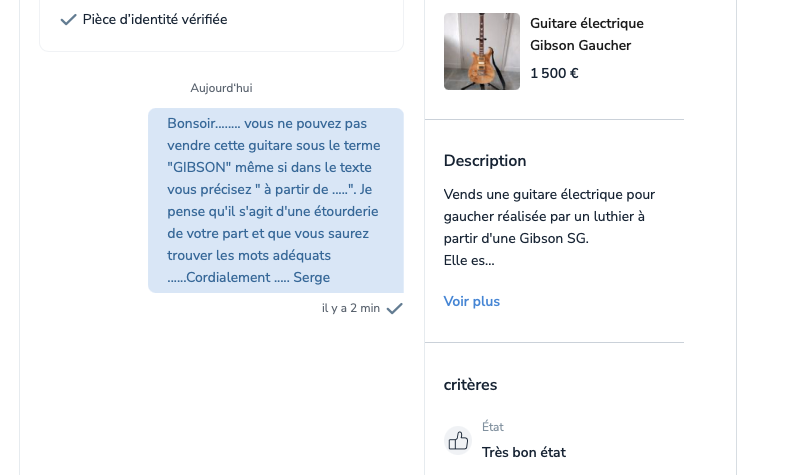Click the 1 500 € price
The width and height of the screenshot is (793, 475).
tap(554, 73)
